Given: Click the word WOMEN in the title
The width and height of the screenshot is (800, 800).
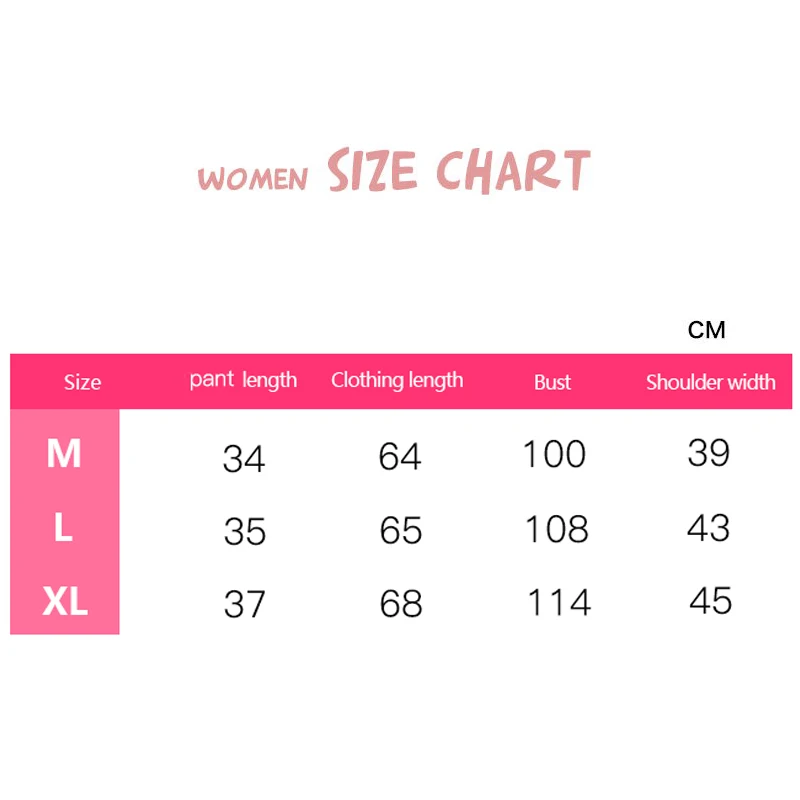Looking at the screenshot, I should [x=253, y=179].
